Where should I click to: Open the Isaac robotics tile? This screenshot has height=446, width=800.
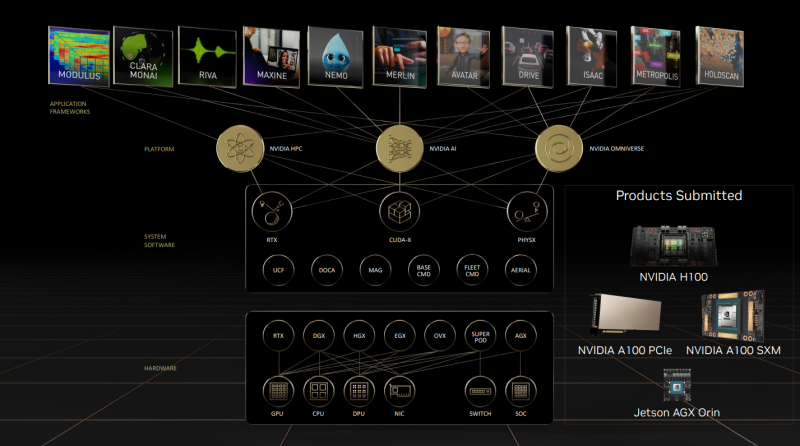pos(592,57)
